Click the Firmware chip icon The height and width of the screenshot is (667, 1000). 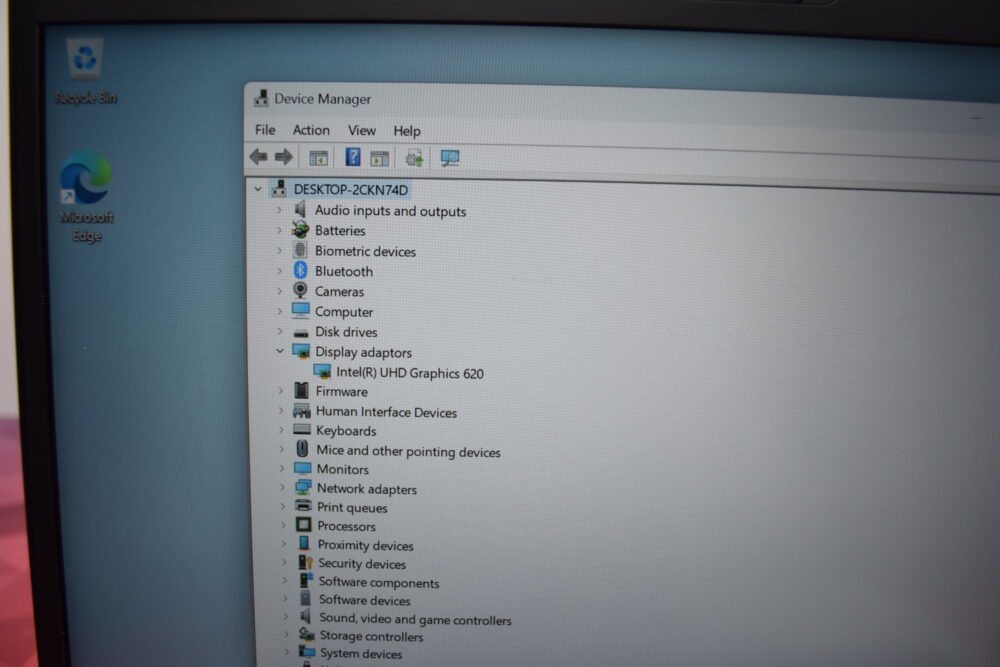pyautogui.click(x=301, y=390)
